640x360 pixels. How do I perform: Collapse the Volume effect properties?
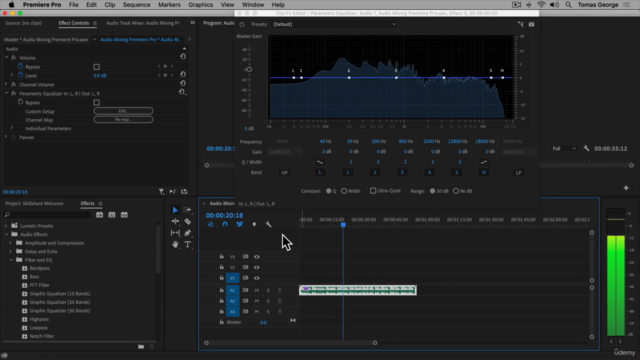click(x=7, y=58)
